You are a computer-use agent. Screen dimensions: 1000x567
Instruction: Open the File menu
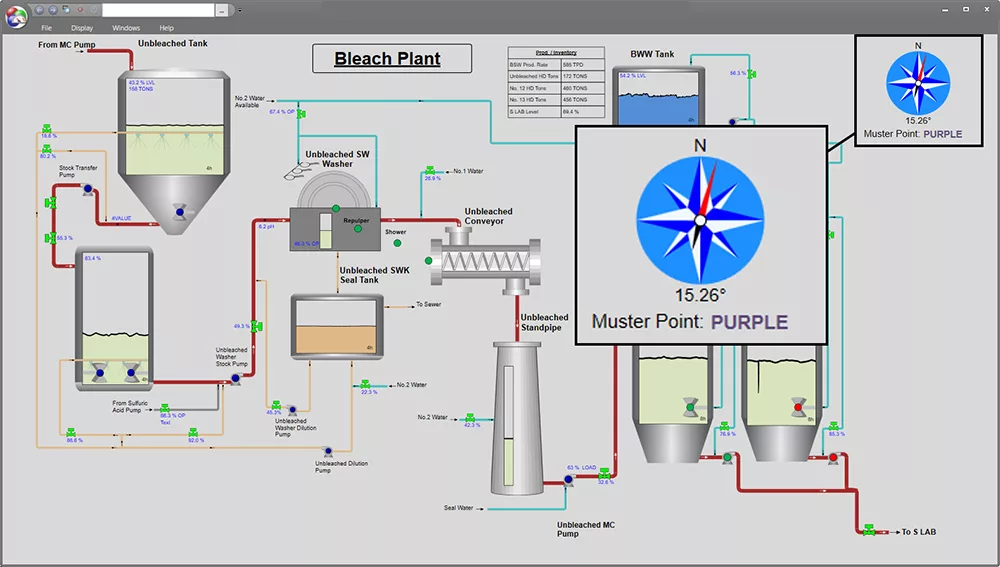(47, 28)
